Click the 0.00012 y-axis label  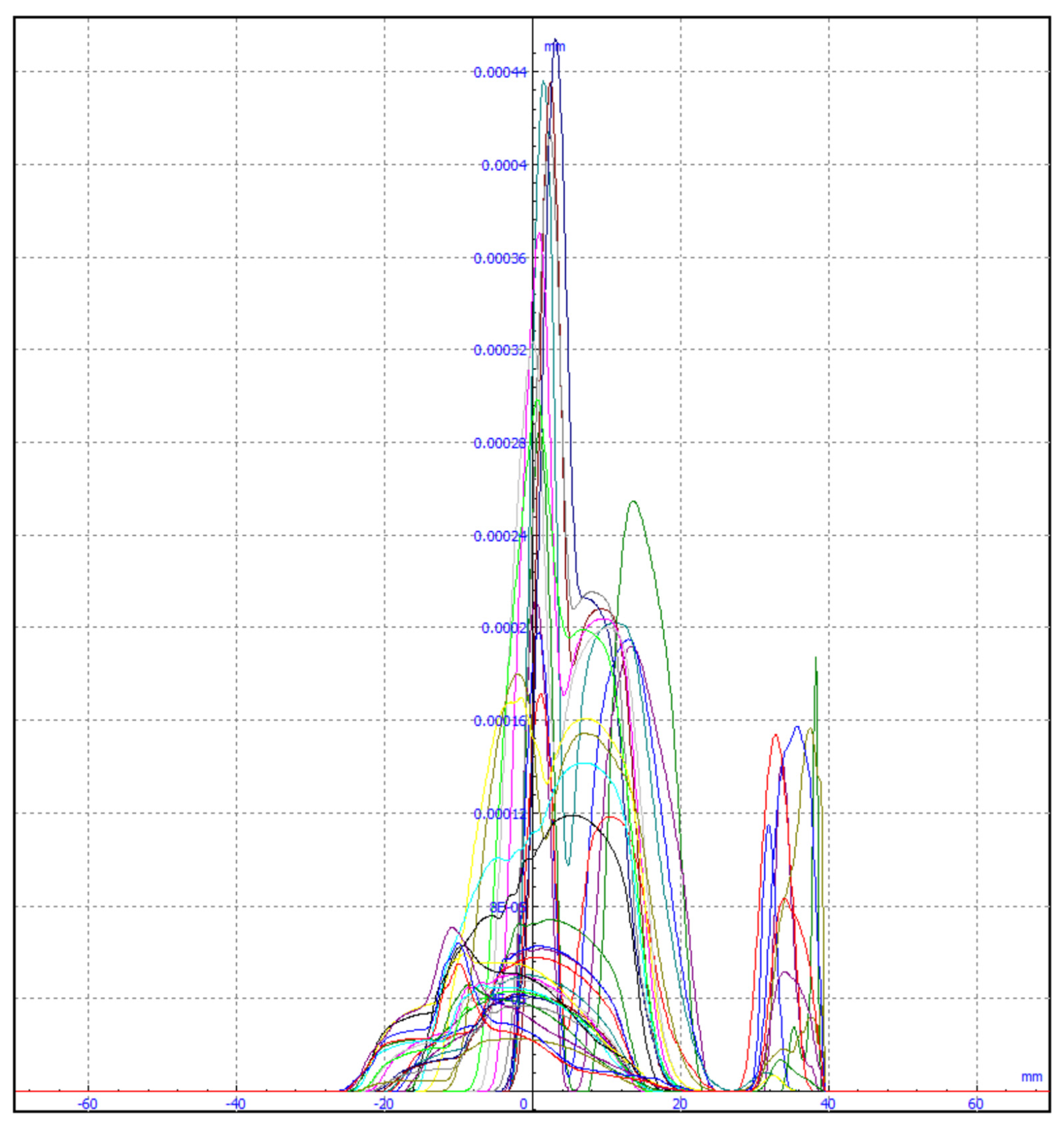pos(500,814)
